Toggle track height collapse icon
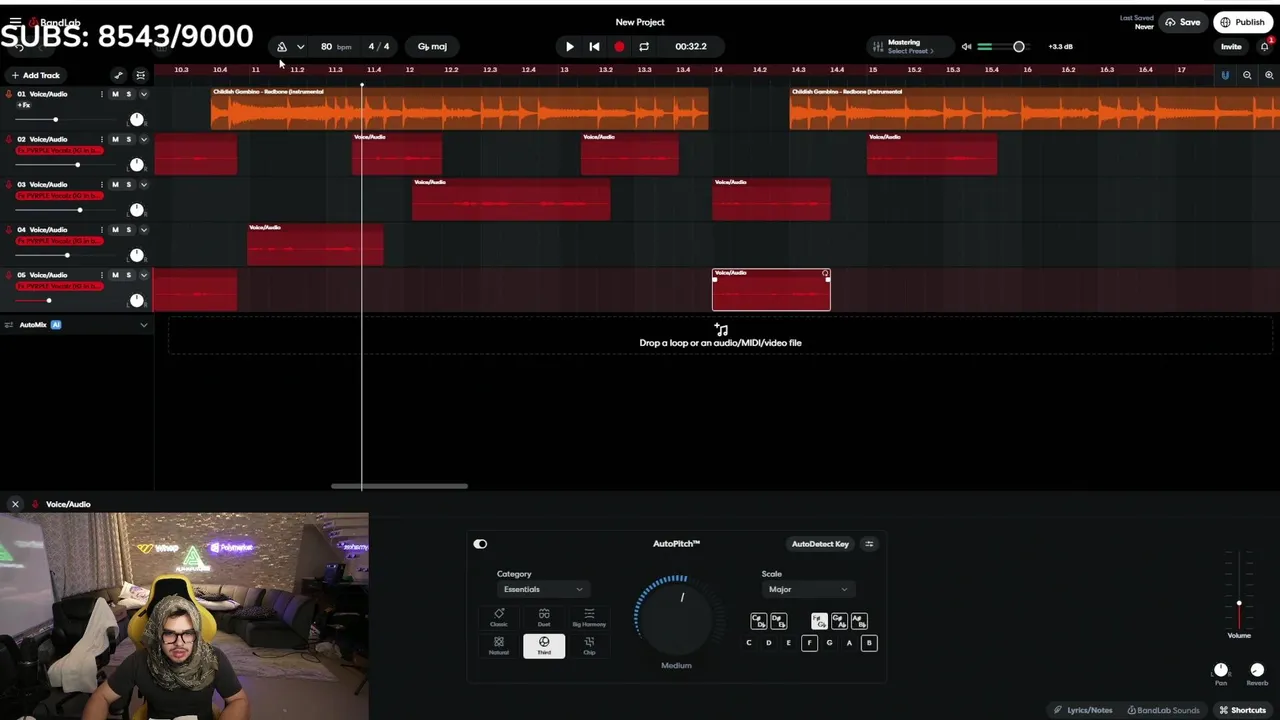Viewport: 1280px width, 720px height. pyautogui.click(x=140, y=75)
